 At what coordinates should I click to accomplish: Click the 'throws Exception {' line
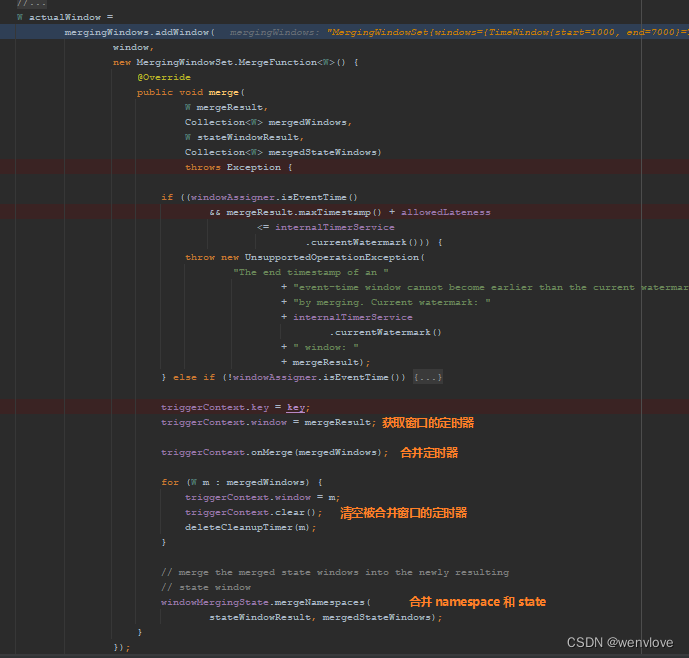[239, 167]
